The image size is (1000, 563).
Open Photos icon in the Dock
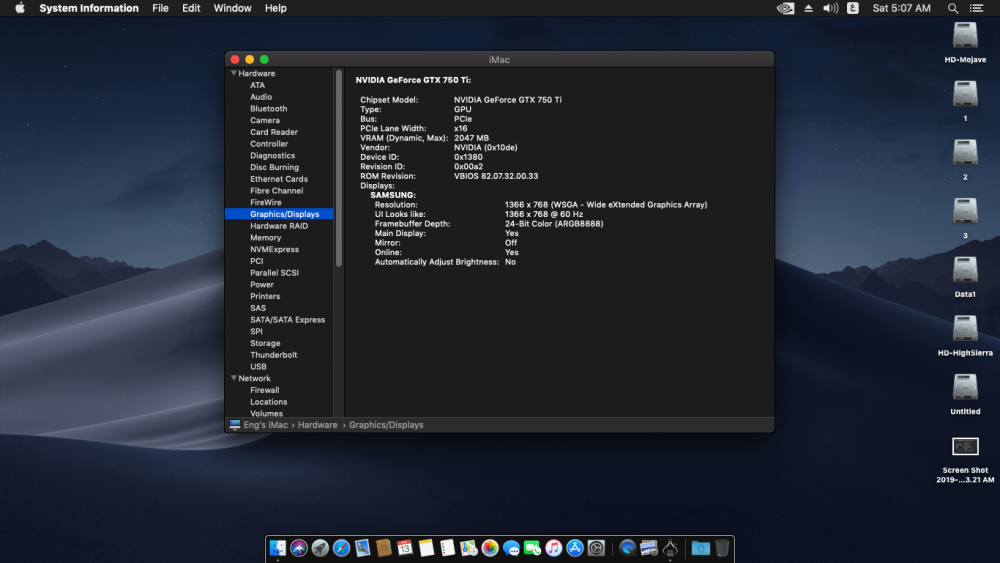(x=490, y=548)
